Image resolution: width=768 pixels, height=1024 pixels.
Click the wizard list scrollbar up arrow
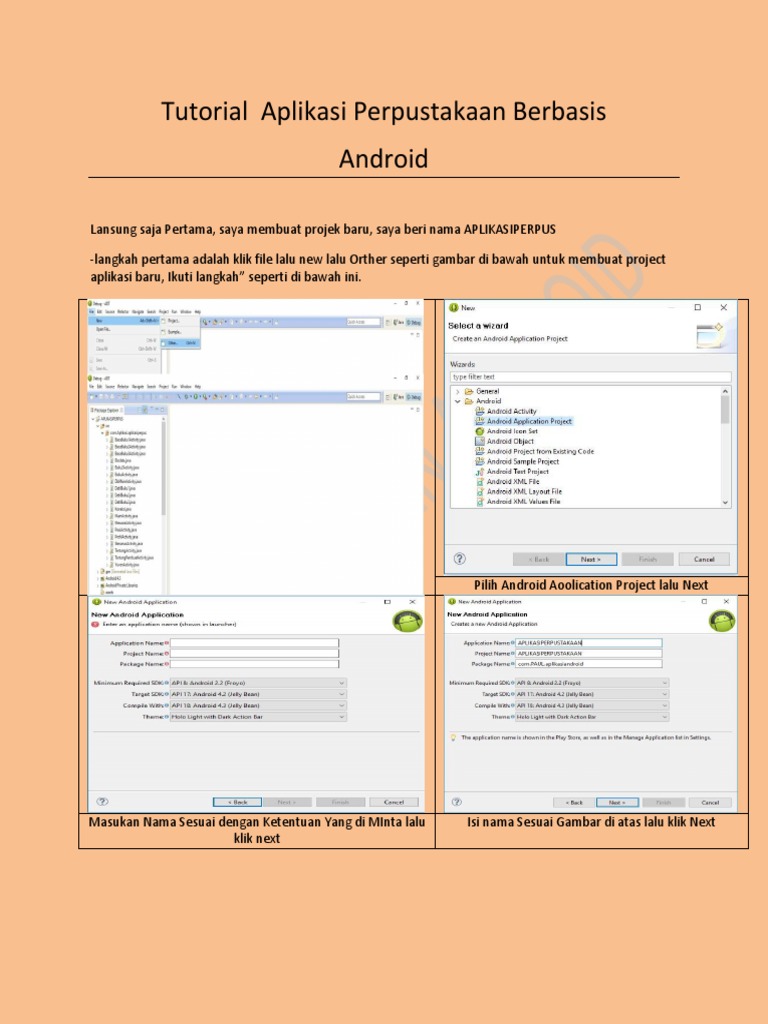725,391
